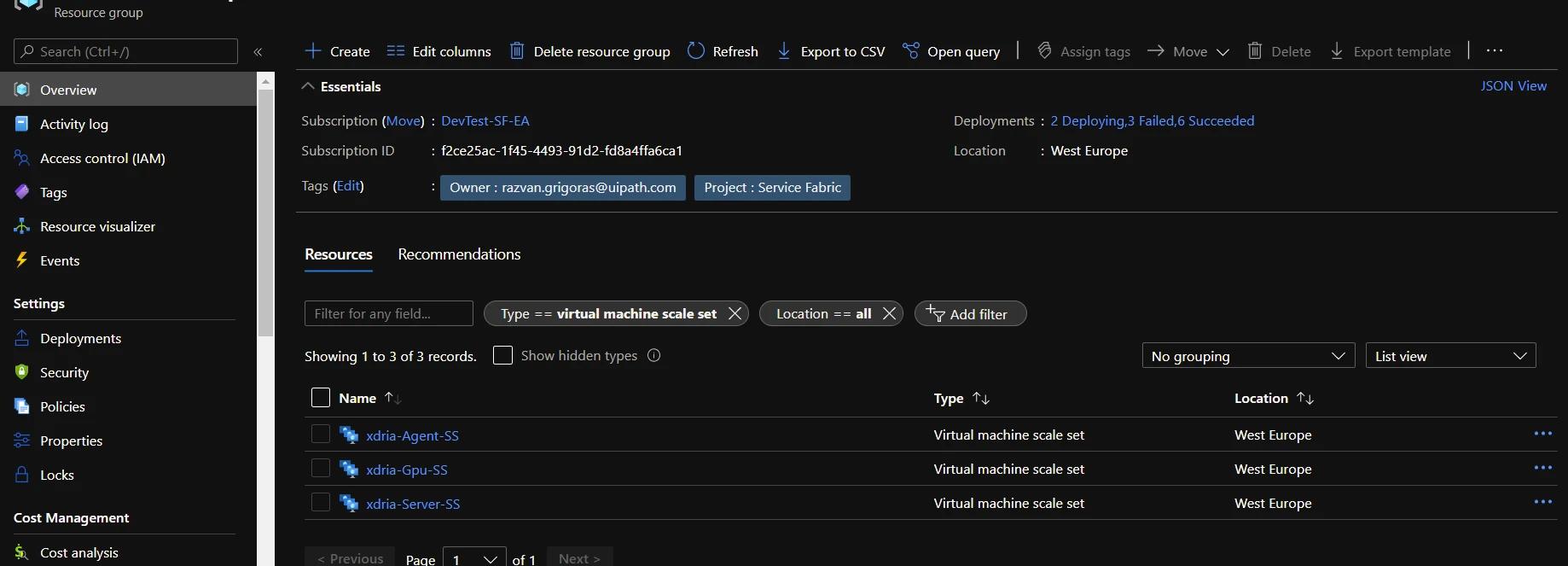Expand the Move dropdown in the toolbar
Viewport: 1568px width, 566px height.
(x=1222, y=52)
